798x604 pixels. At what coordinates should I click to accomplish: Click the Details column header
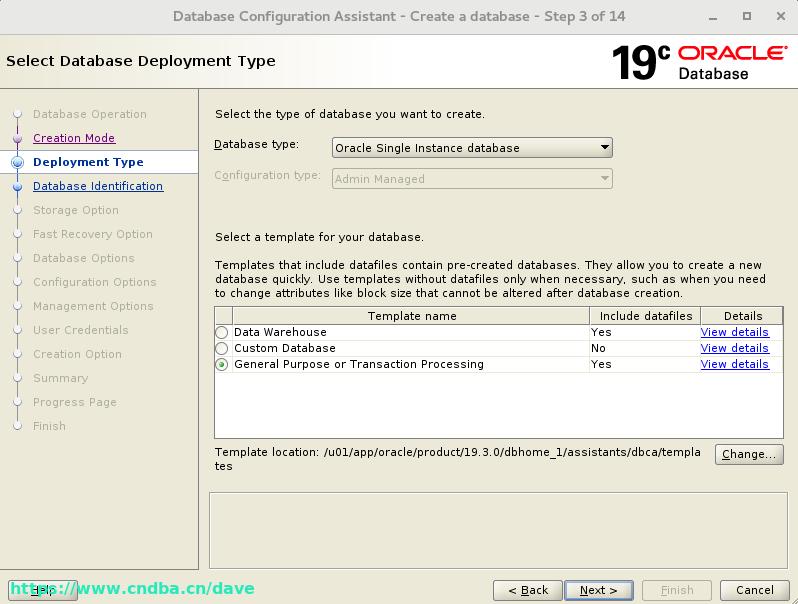[x=742, y=316]
